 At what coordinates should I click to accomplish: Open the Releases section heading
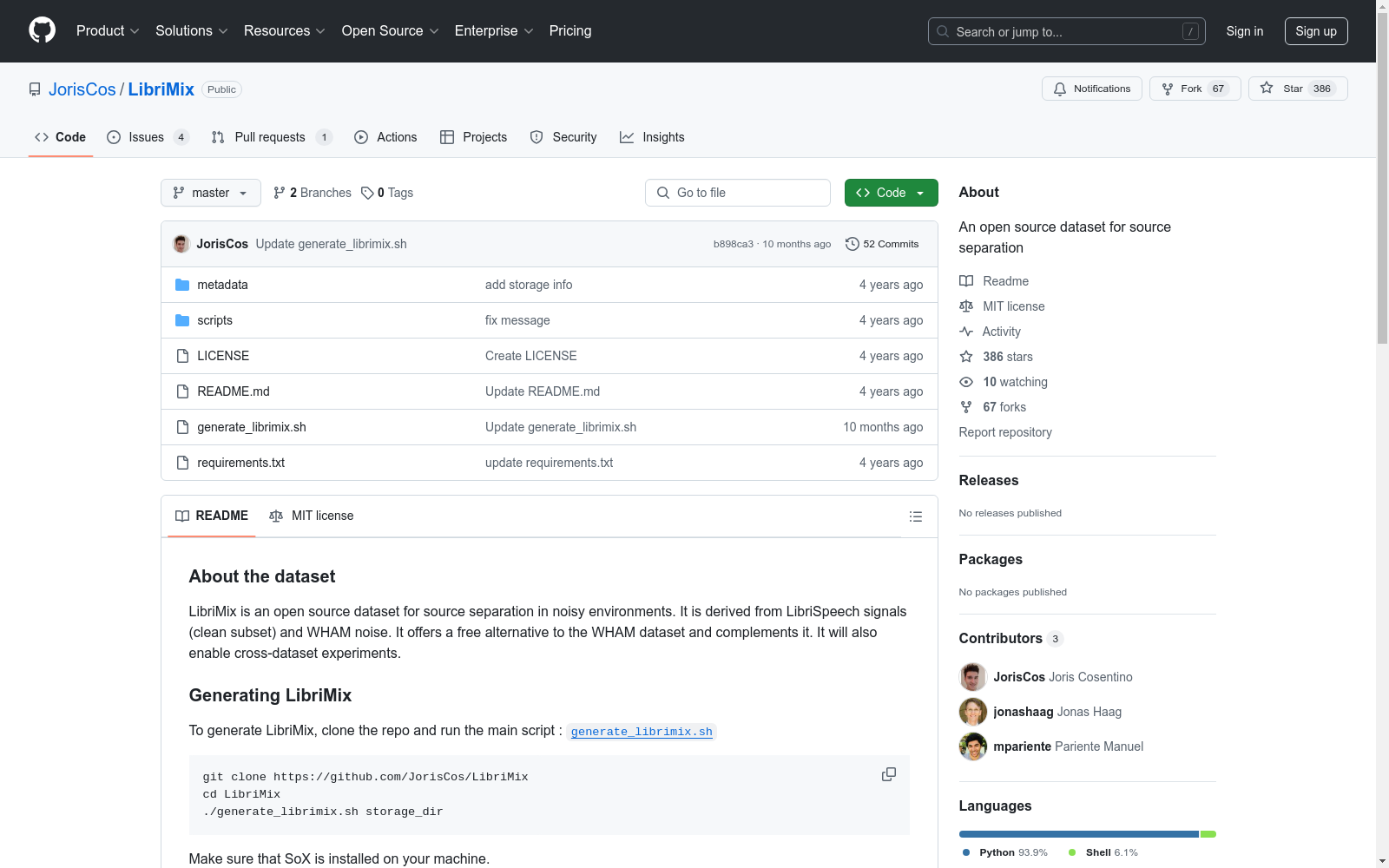989,480
